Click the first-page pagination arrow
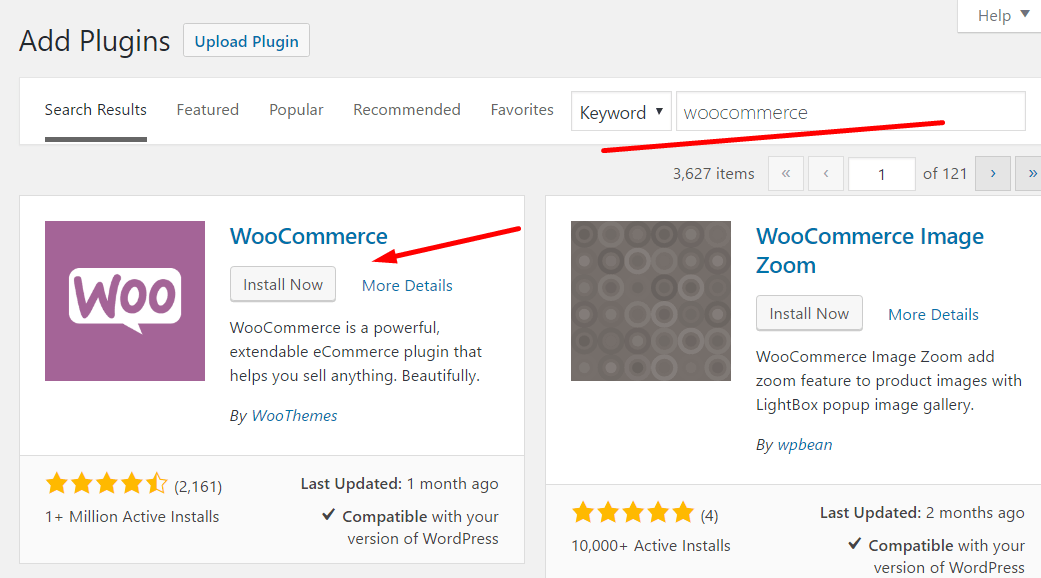The image size is (1041, 578). 786,173
